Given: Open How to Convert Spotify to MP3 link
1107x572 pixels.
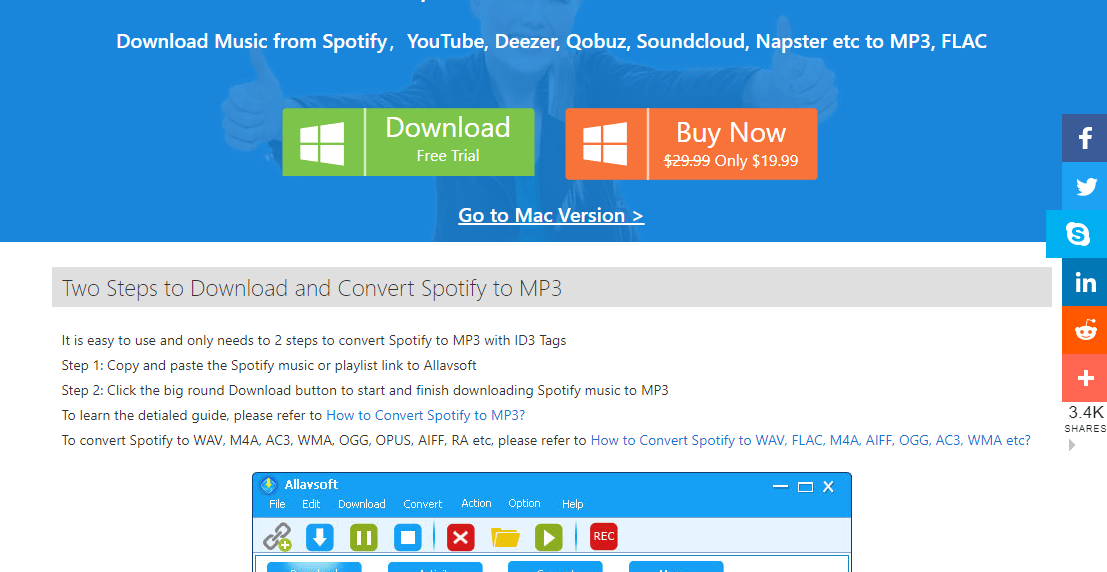Looking at the screenshot, I should 426,415.
